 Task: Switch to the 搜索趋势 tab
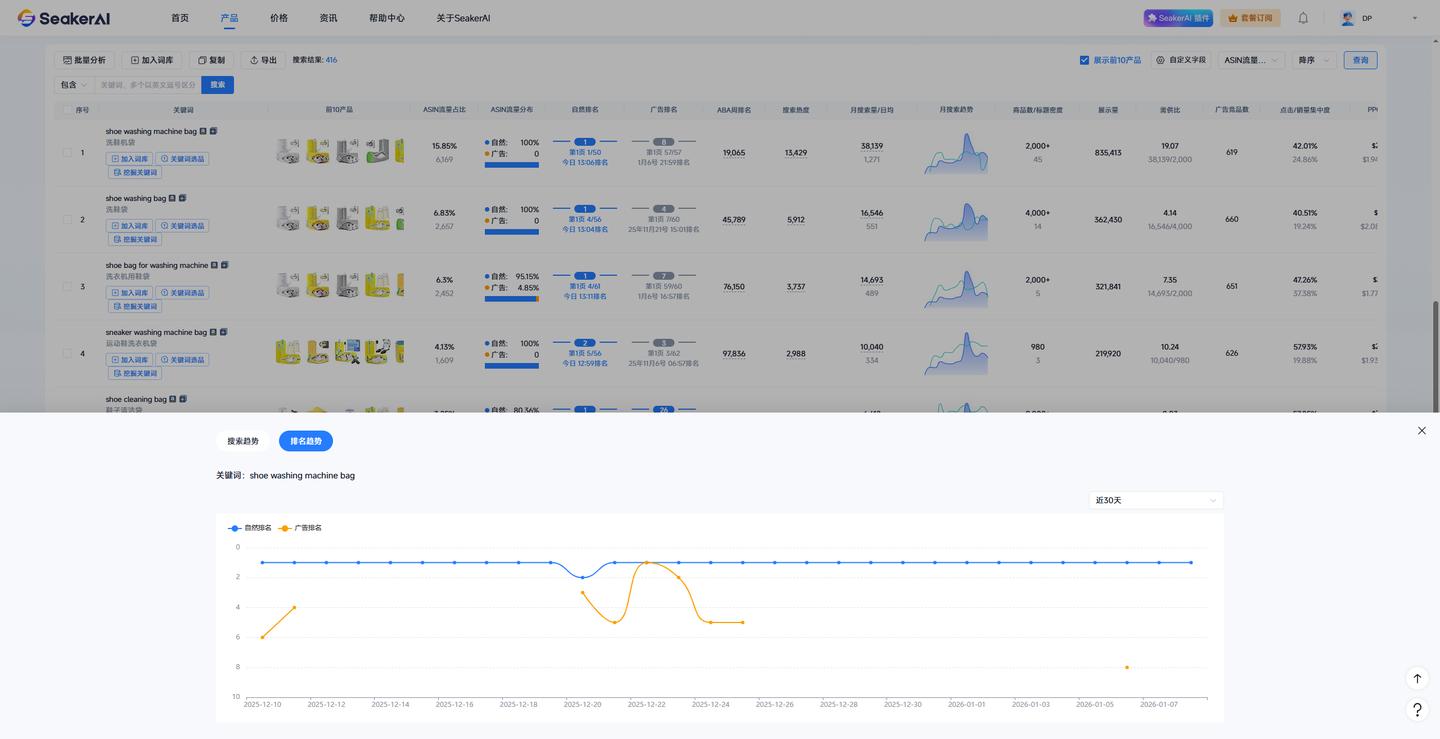coord(243,441)
